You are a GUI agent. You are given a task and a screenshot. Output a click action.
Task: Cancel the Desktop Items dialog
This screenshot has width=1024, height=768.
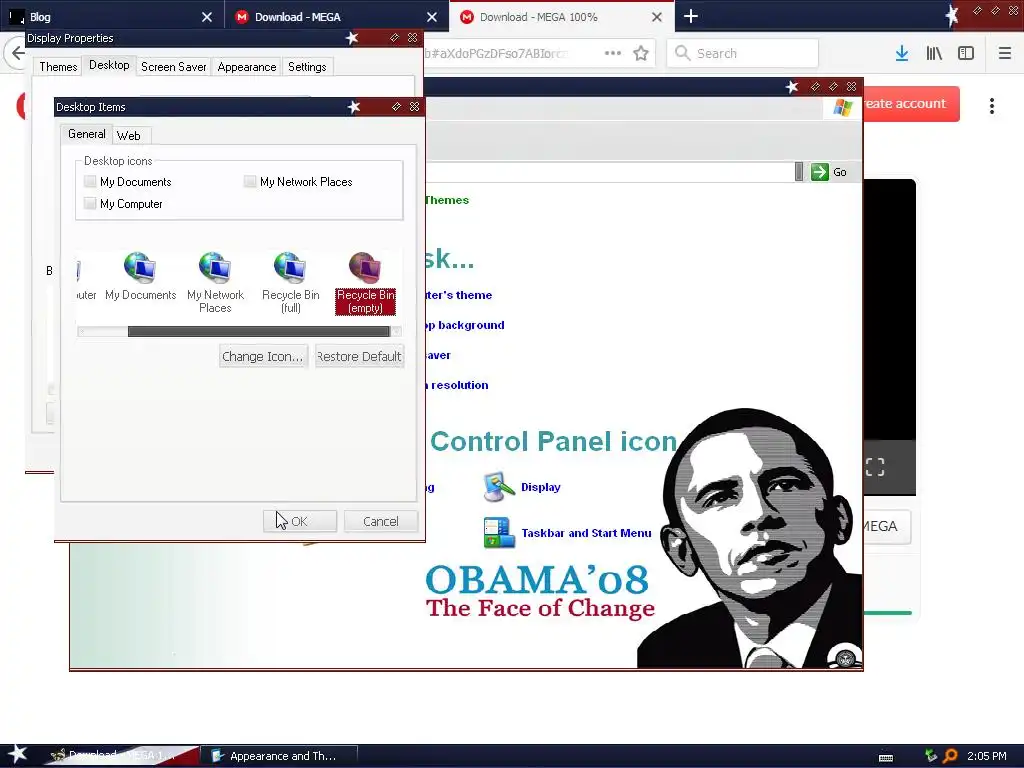click(x=381, y=521)
